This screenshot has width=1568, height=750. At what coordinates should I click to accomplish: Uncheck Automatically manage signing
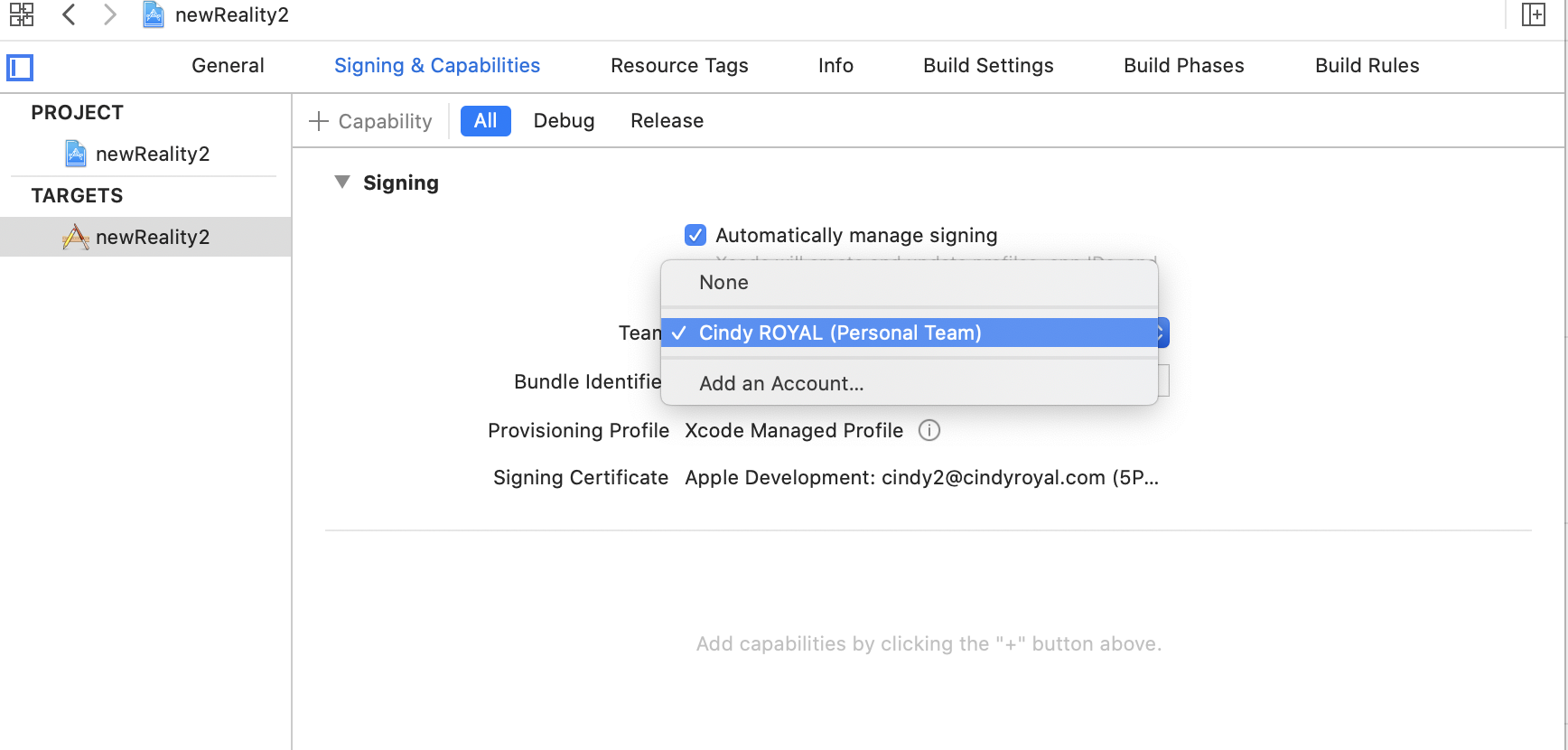[695, 235]
